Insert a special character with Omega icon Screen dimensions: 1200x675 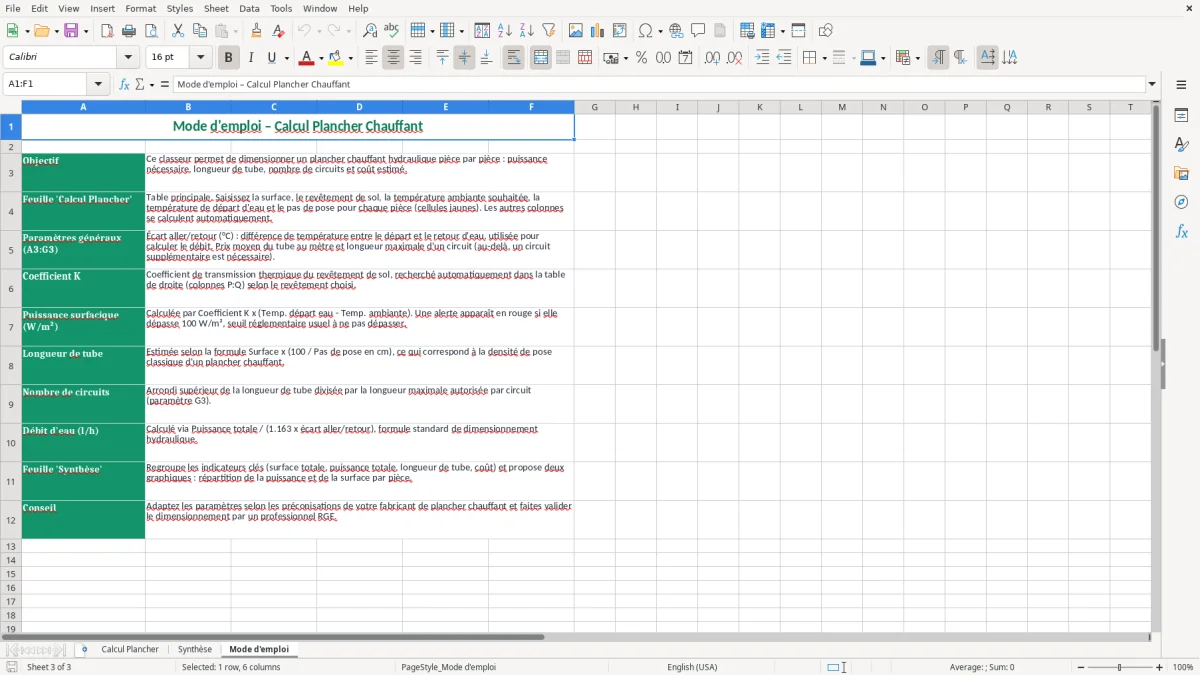coord(645,31)
